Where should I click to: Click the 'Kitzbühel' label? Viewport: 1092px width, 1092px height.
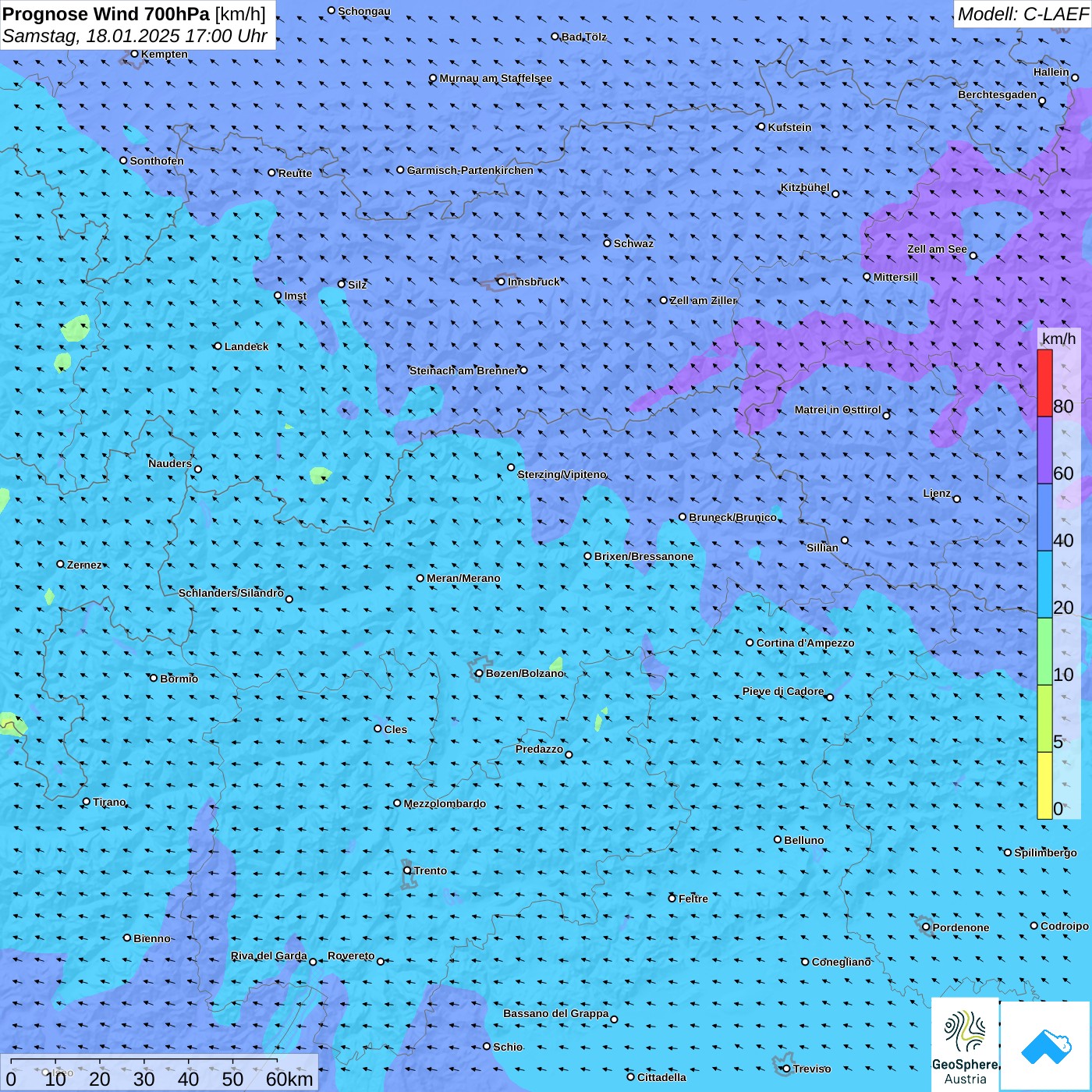[x=805, y=187]
